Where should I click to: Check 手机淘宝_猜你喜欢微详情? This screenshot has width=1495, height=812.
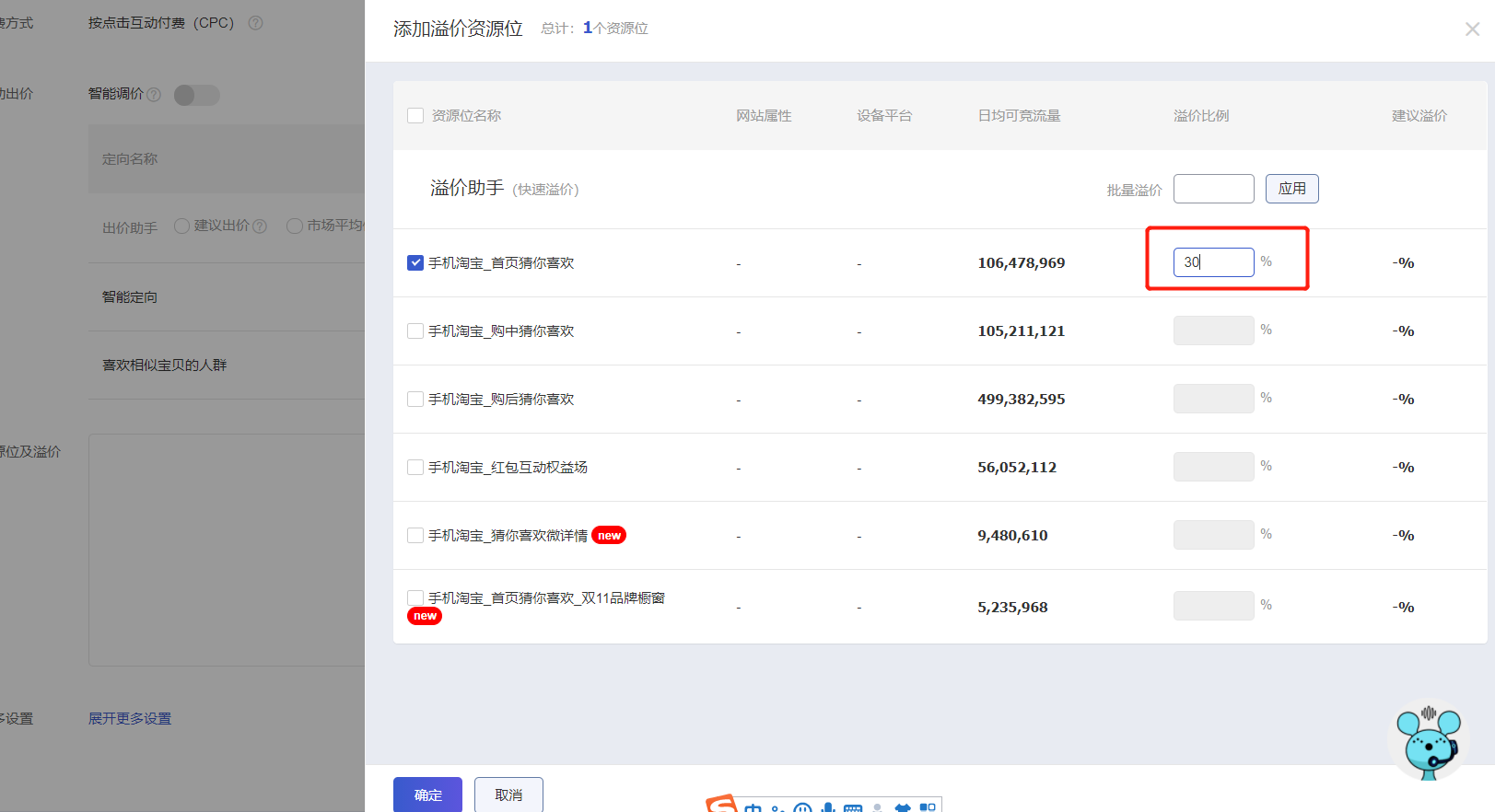point(415,535)
